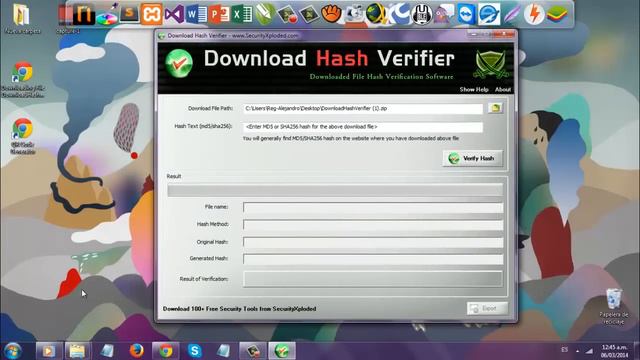This screenshot has height=360, width=640.
Task: Launch Excel from the top dock
Action: pyautogui.click(x=242, y=14)
